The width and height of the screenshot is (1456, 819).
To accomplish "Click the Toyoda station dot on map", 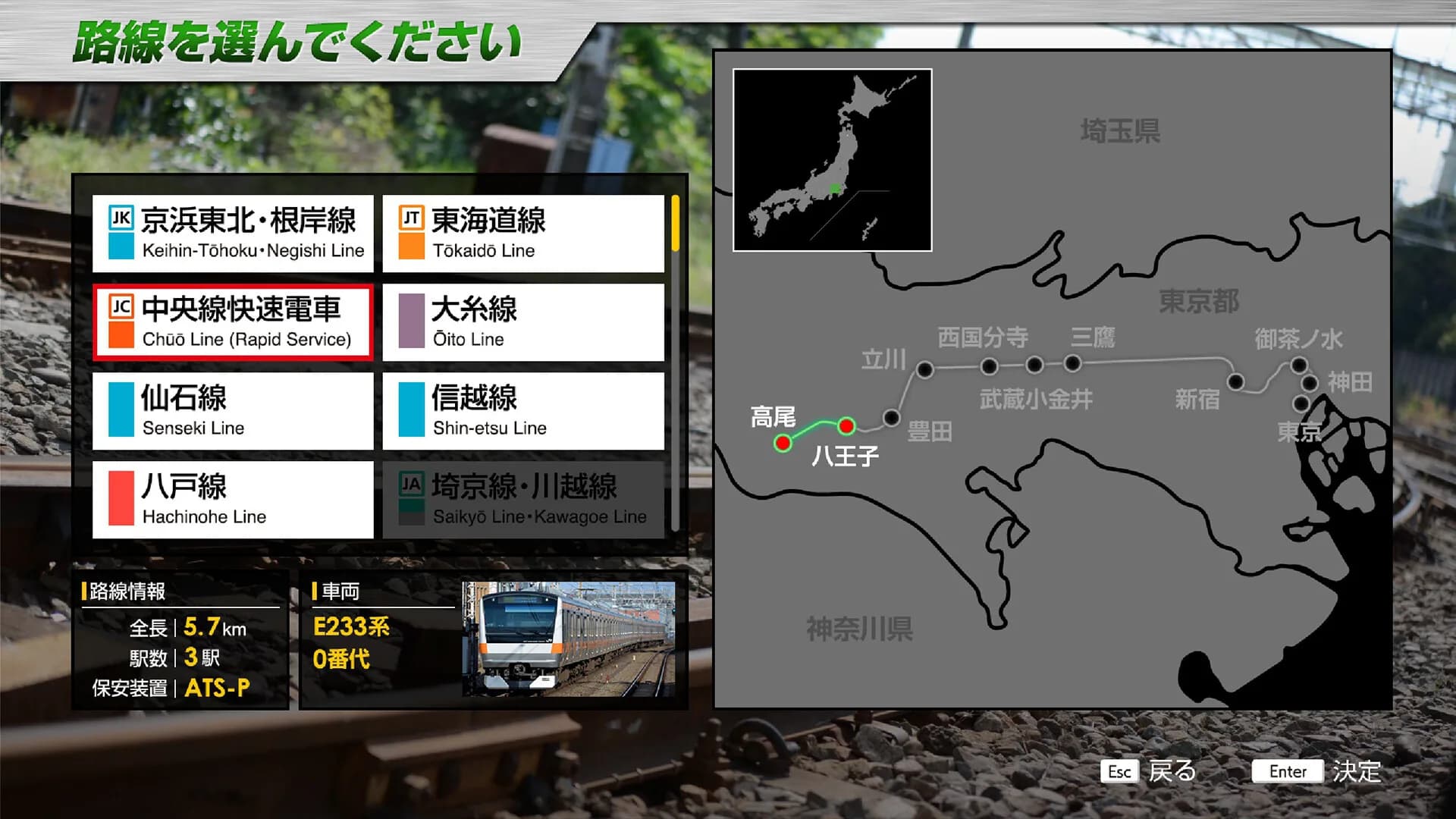I will 892,418.
